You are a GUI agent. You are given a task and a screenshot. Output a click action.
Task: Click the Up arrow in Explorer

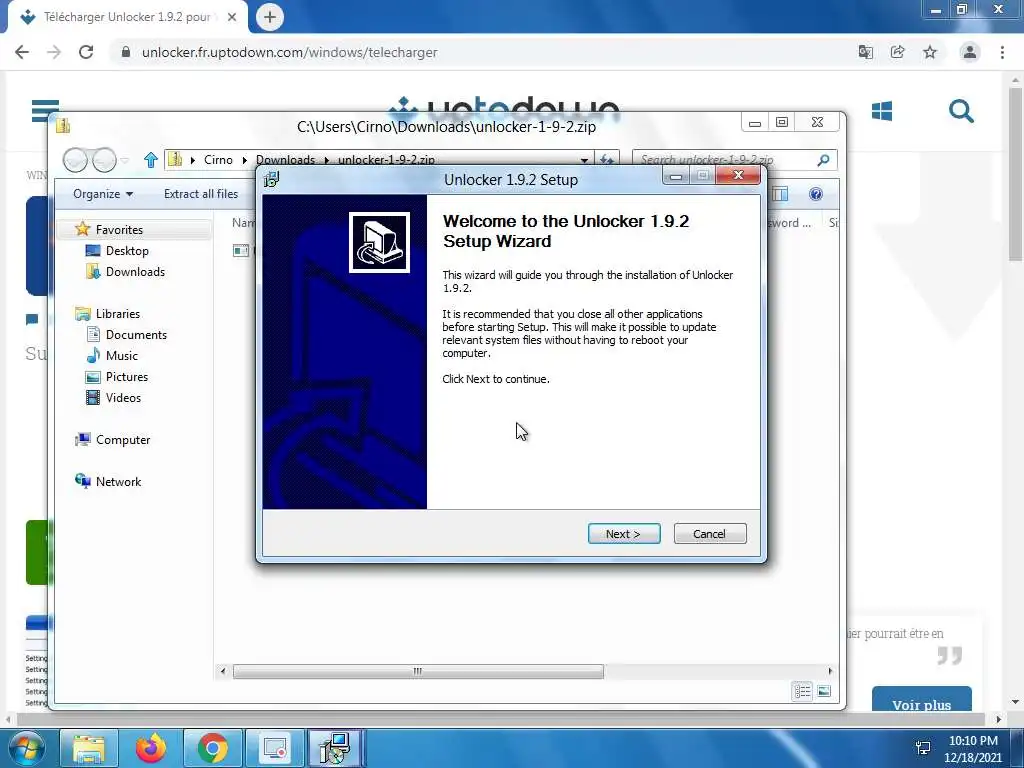pos(151,159)
